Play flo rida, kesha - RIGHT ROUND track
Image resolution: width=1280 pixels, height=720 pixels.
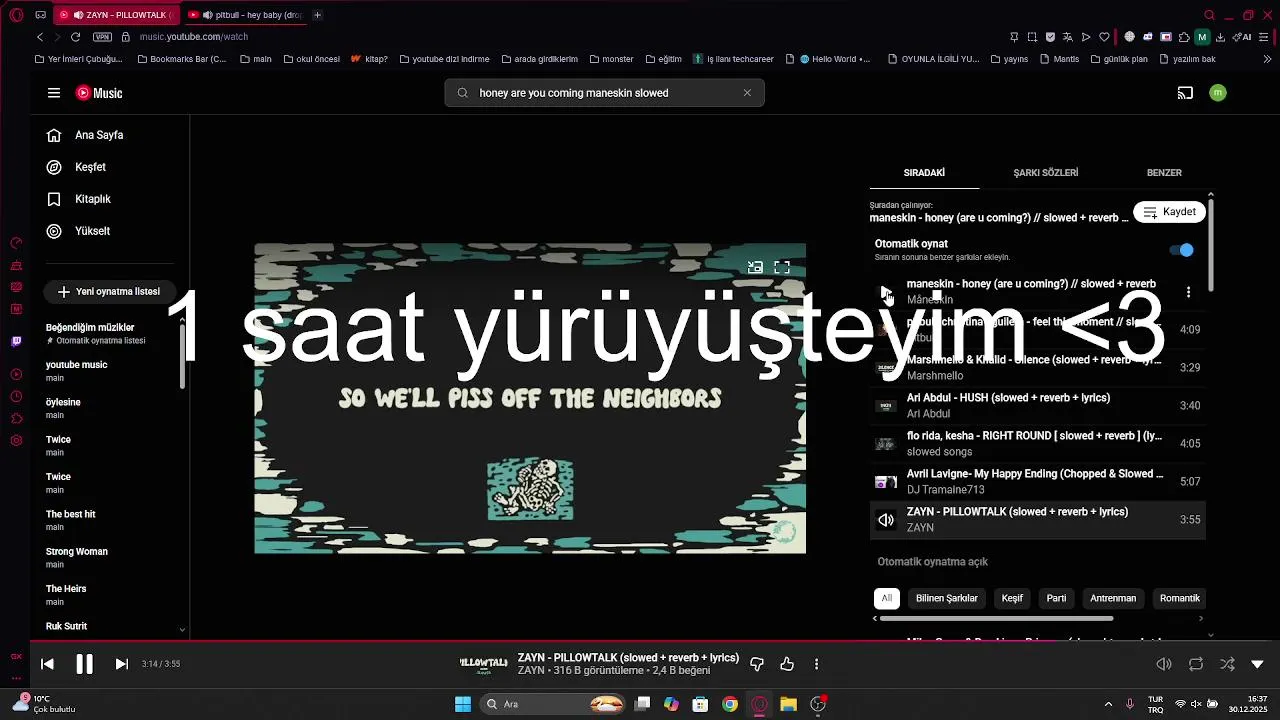1037,443
